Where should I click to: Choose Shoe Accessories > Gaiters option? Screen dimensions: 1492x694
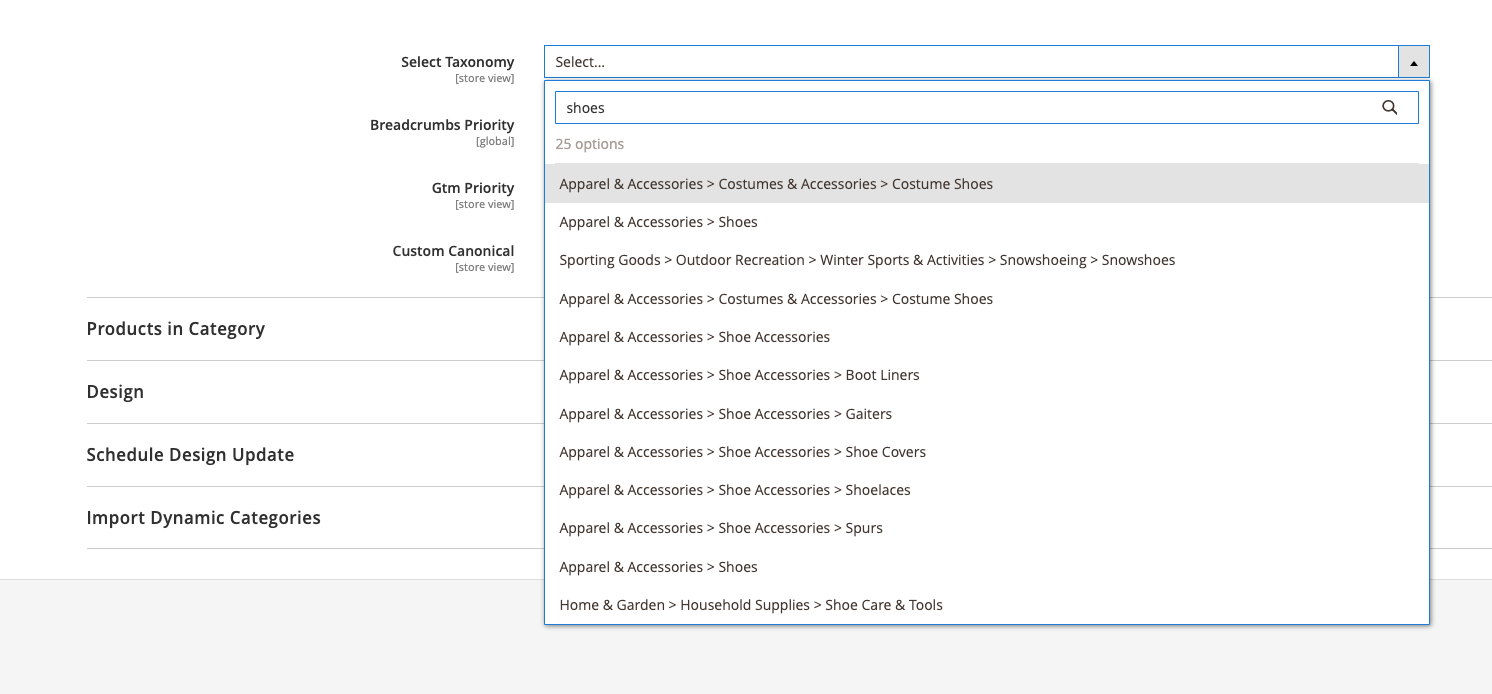tap(725, 414)
